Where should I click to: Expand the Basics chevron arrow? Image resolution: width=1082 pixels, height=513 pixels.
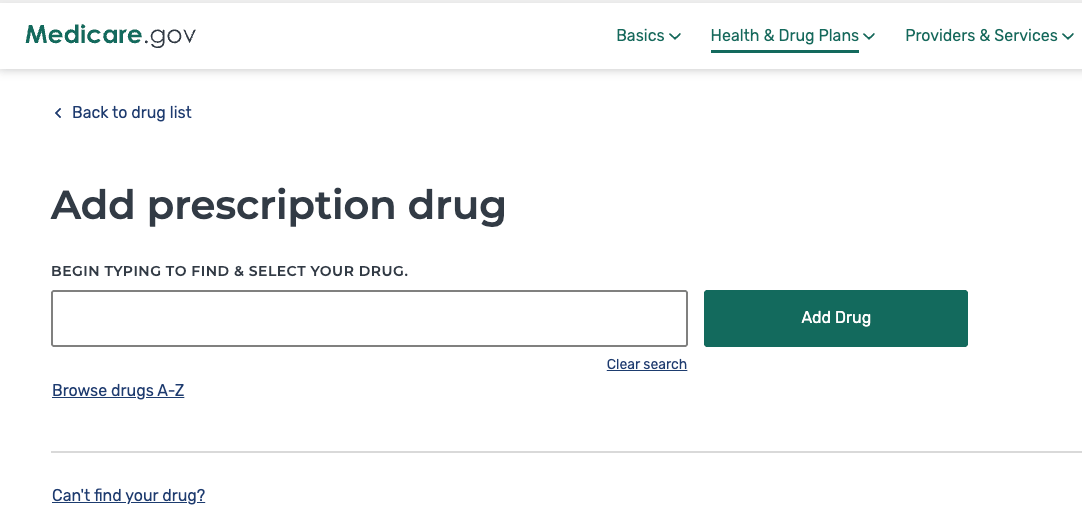pyautogui.click(x=675, y=36)
